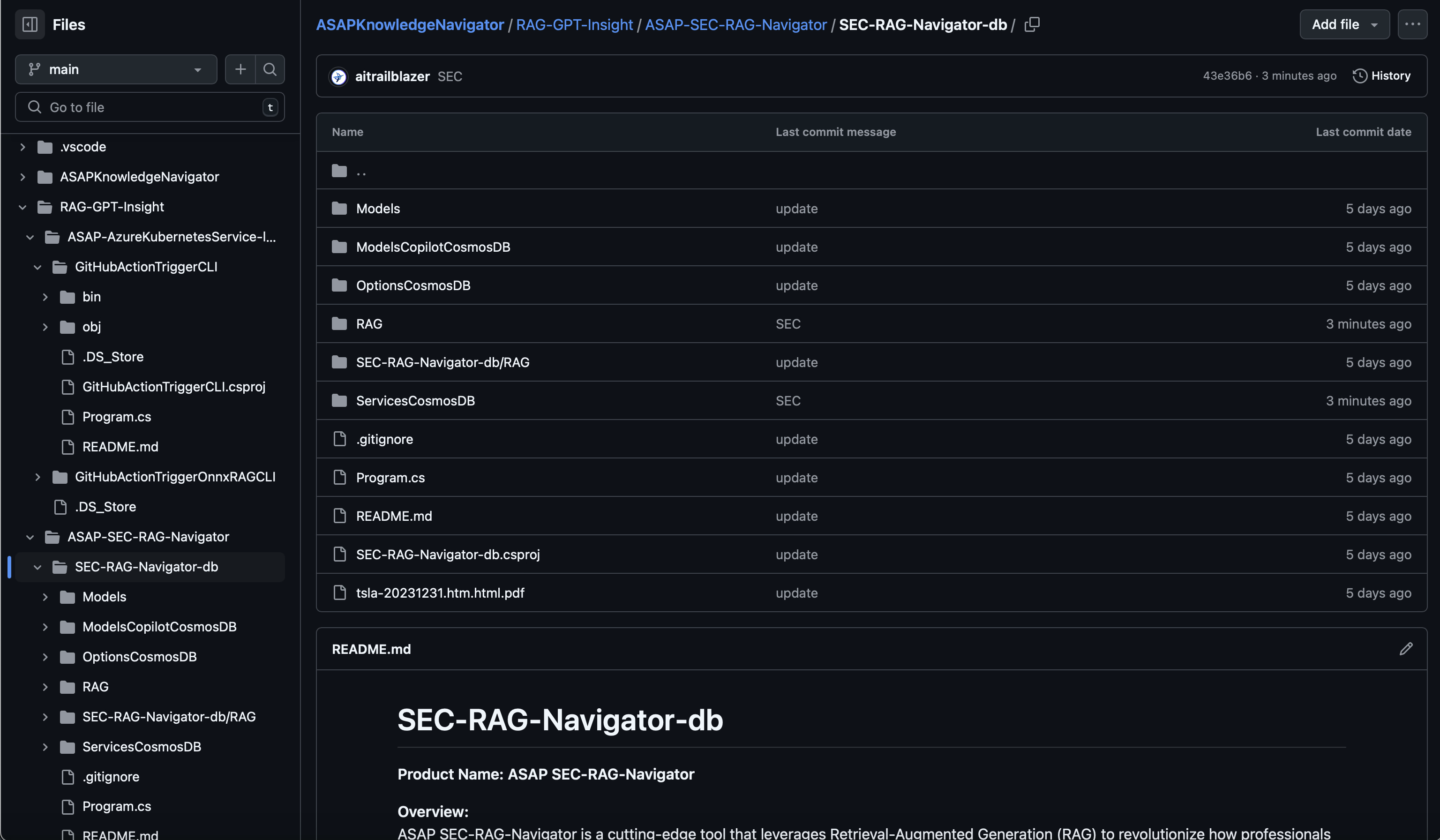The image size is (1440, 840).
Task: Expand GitHubActionTriggerOnnxRAGCLI folder
Action: coord(37,477)
